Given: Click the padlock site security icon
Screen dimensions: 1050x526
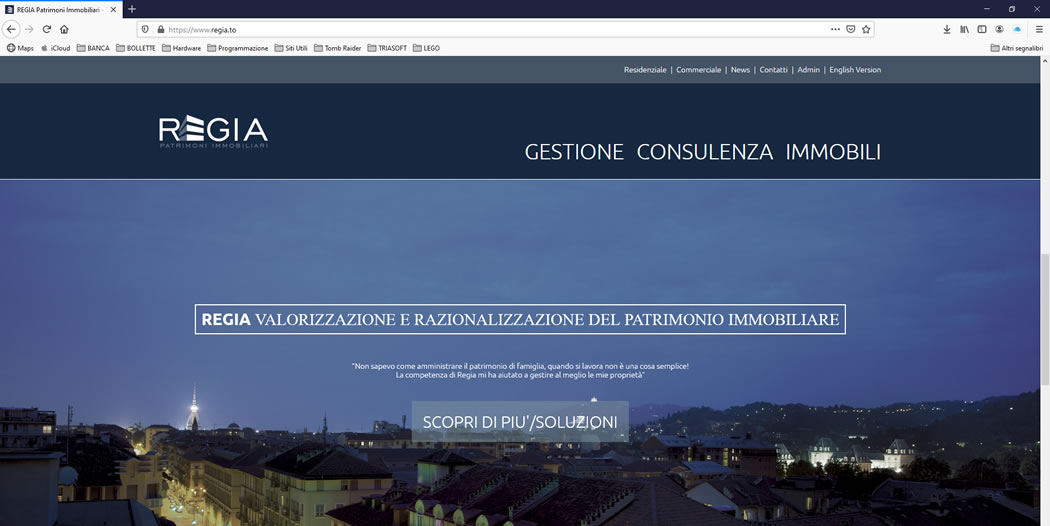Looking at the screenshot, I should coord(160,29).
